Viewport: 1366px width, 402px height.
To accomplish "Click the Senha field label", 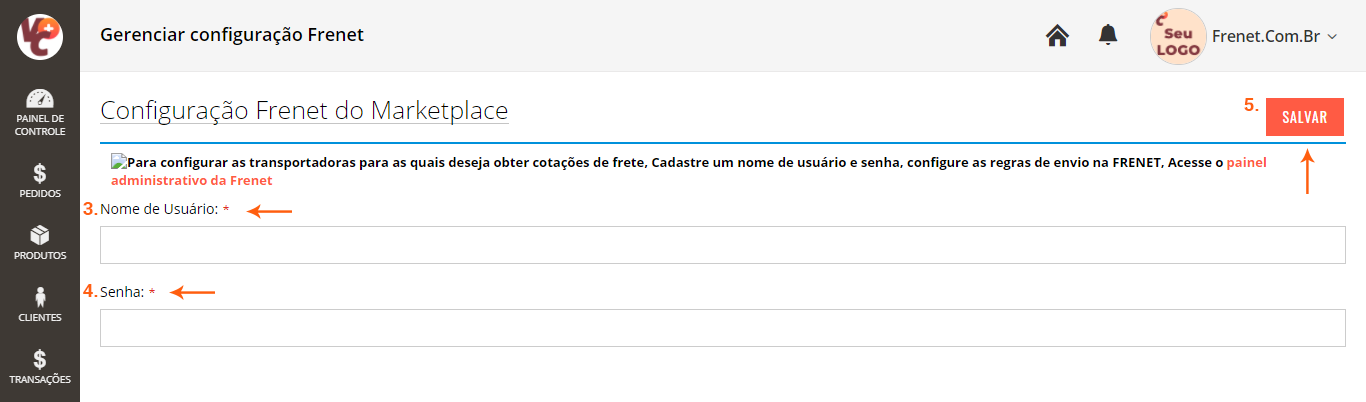I will [x=122, y=292].
